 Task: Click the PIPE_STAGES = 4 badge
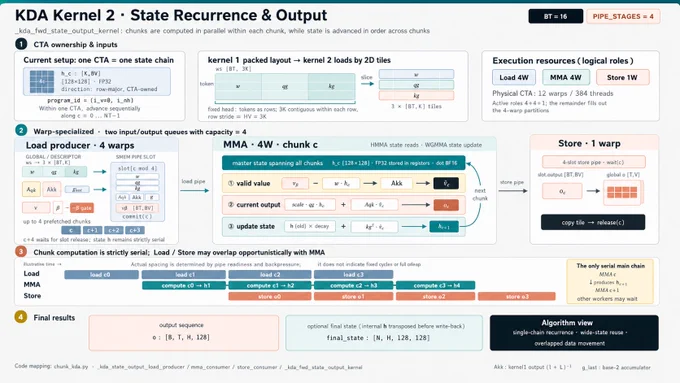pyautogui.click(x=623, y=16)
